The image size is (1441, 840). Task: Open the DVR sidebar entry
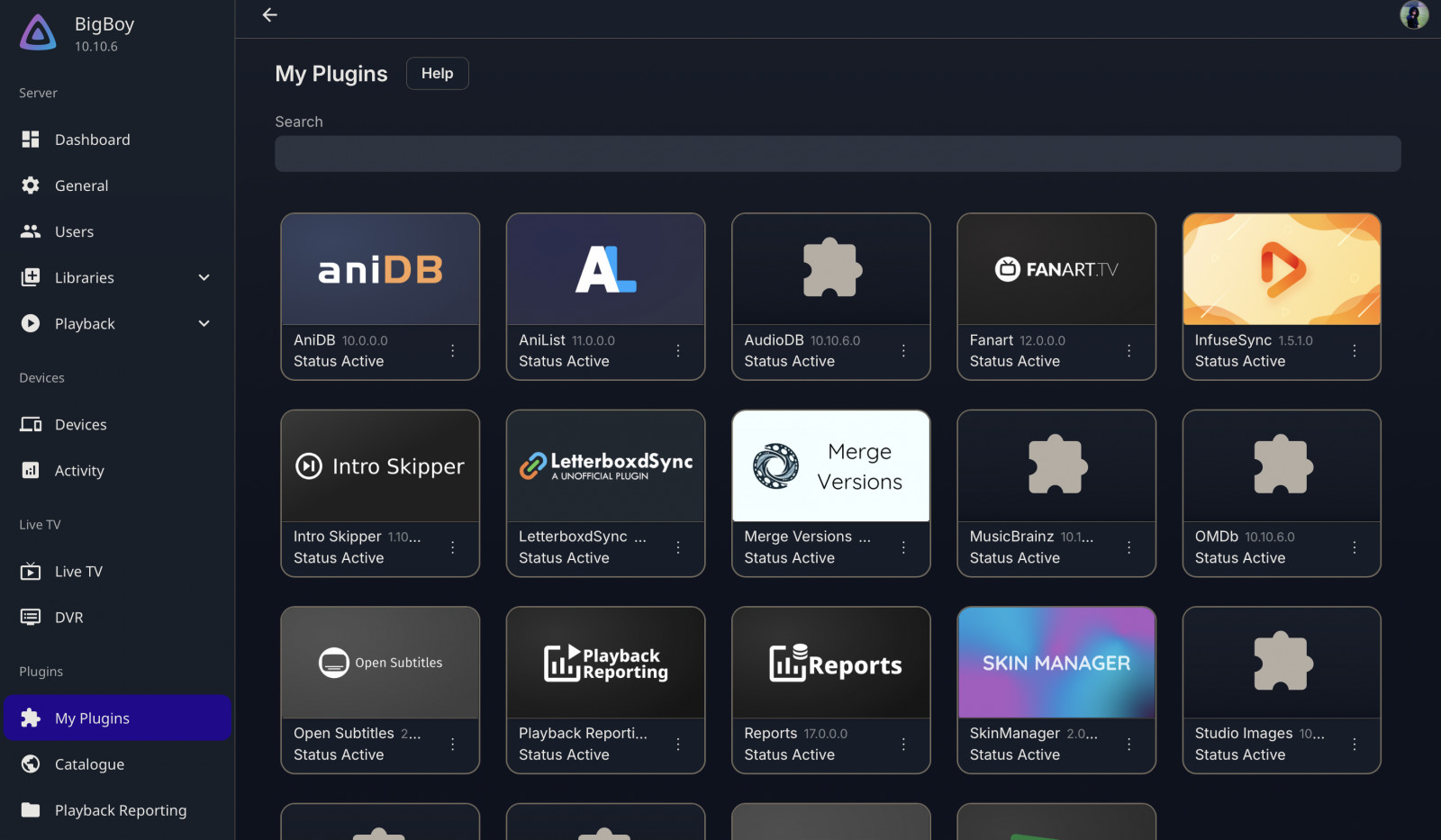coord(68,618)
